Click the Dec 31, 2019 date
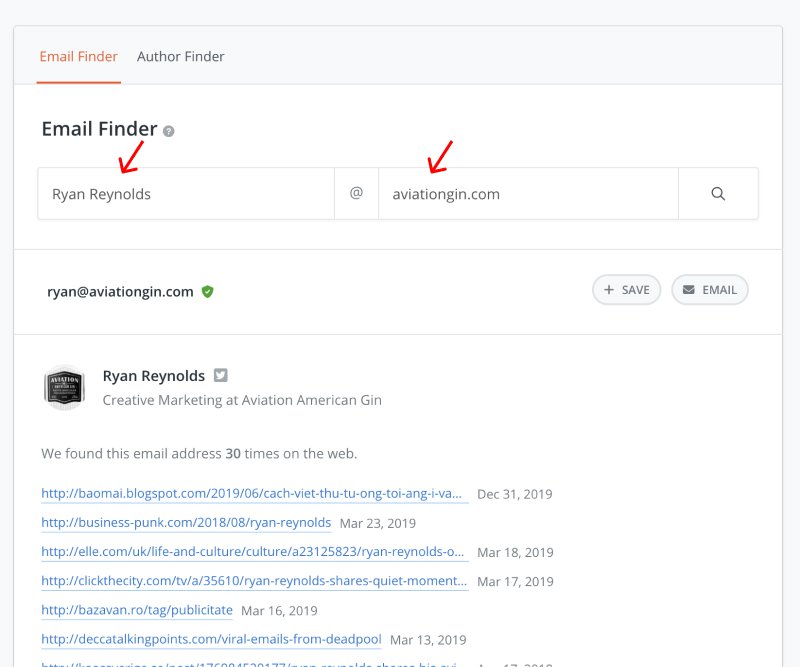Image resolution: width=800 pixels, height=667 pixels. 514,494
